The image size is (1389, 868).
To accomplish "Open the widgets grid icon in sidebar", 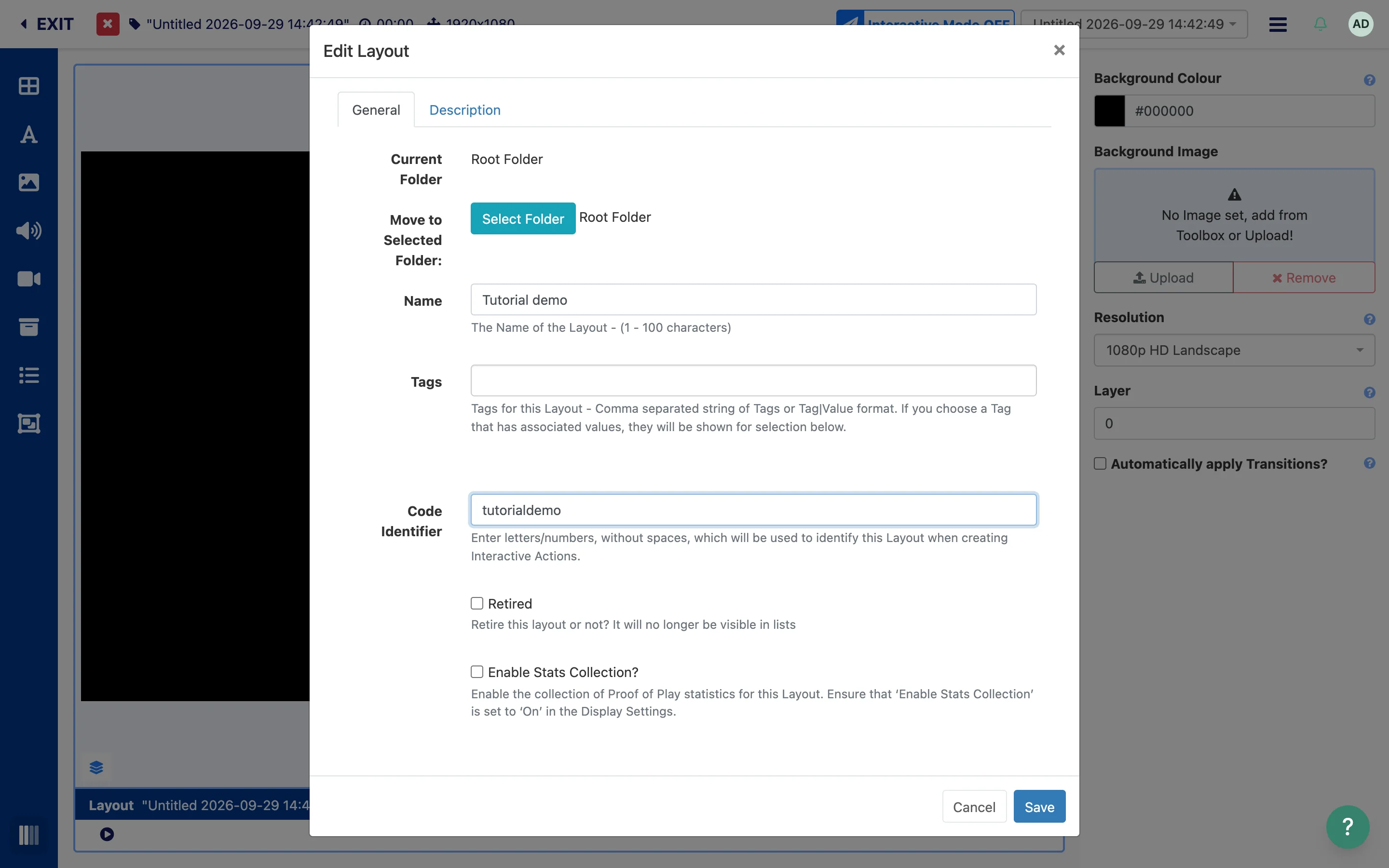I will (x=29, y=86).
